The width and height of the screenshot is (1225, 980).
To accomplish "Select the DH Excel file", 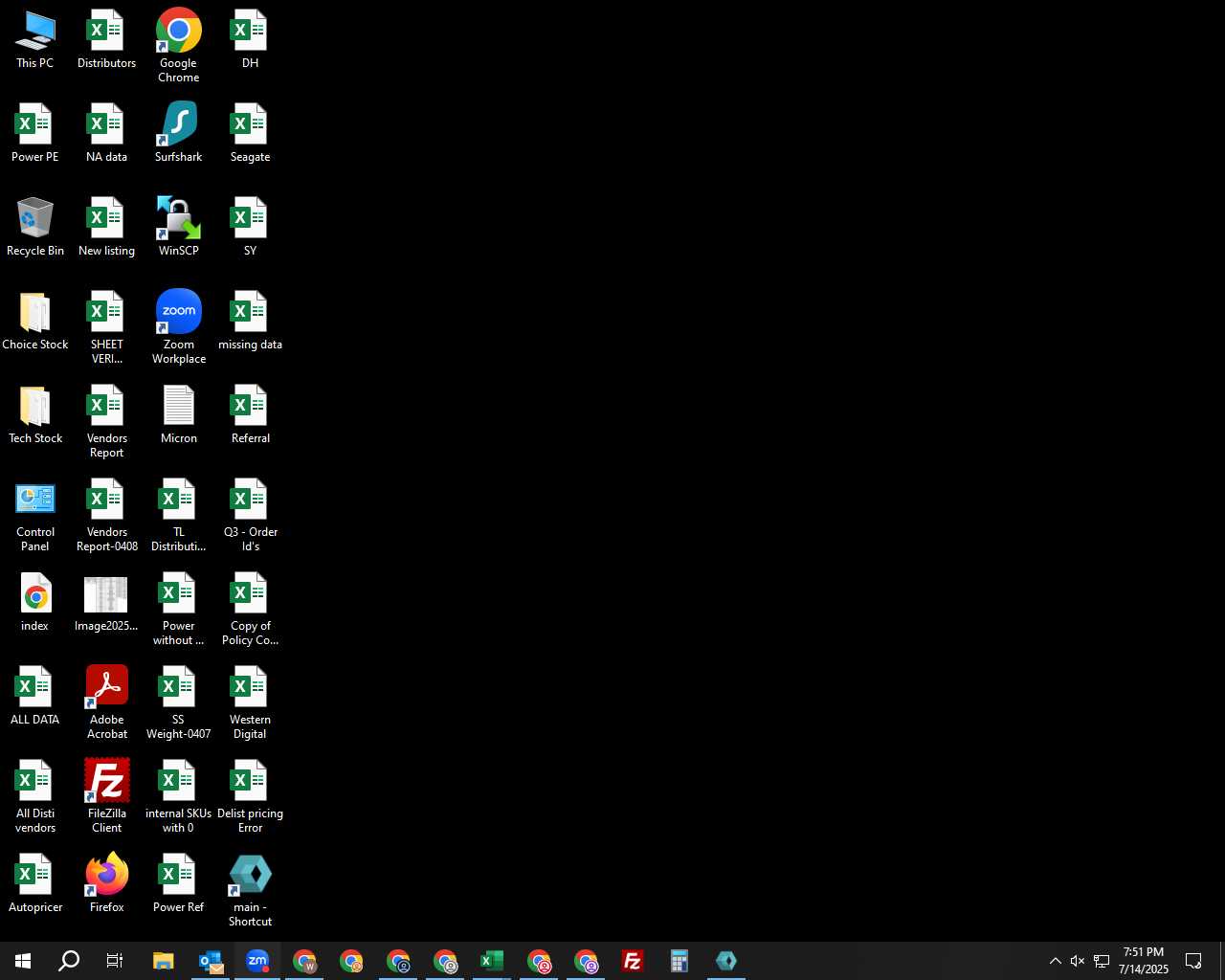I will tap(250, 40).
